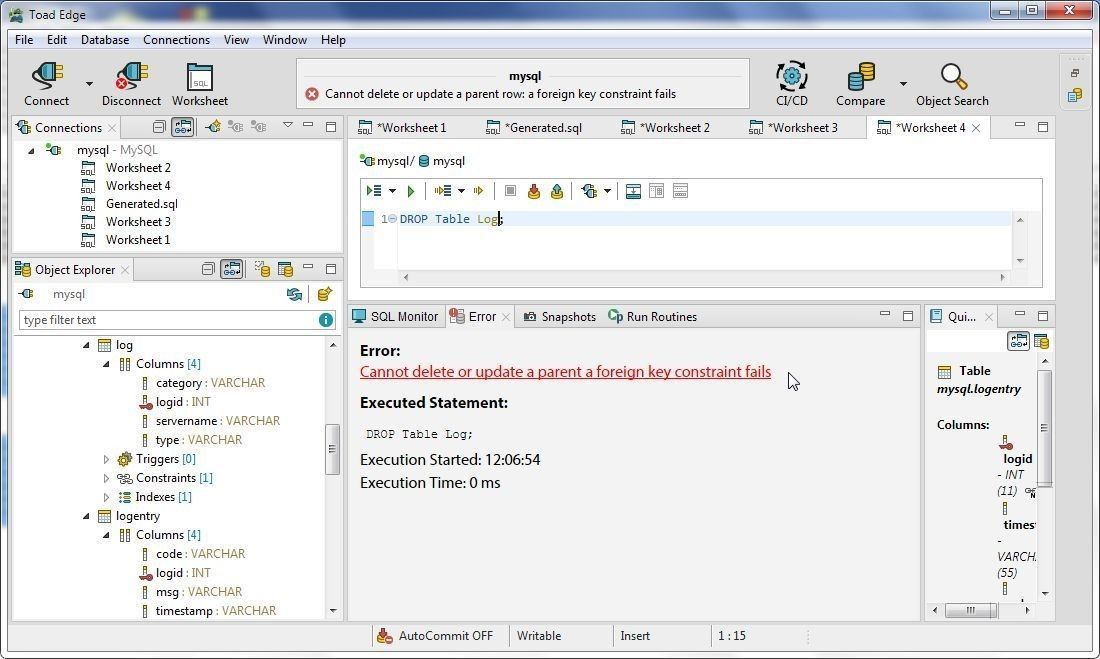1100x659 pixels.
Task: Click the Disconnect toolbar button
Action: (131, 84)
